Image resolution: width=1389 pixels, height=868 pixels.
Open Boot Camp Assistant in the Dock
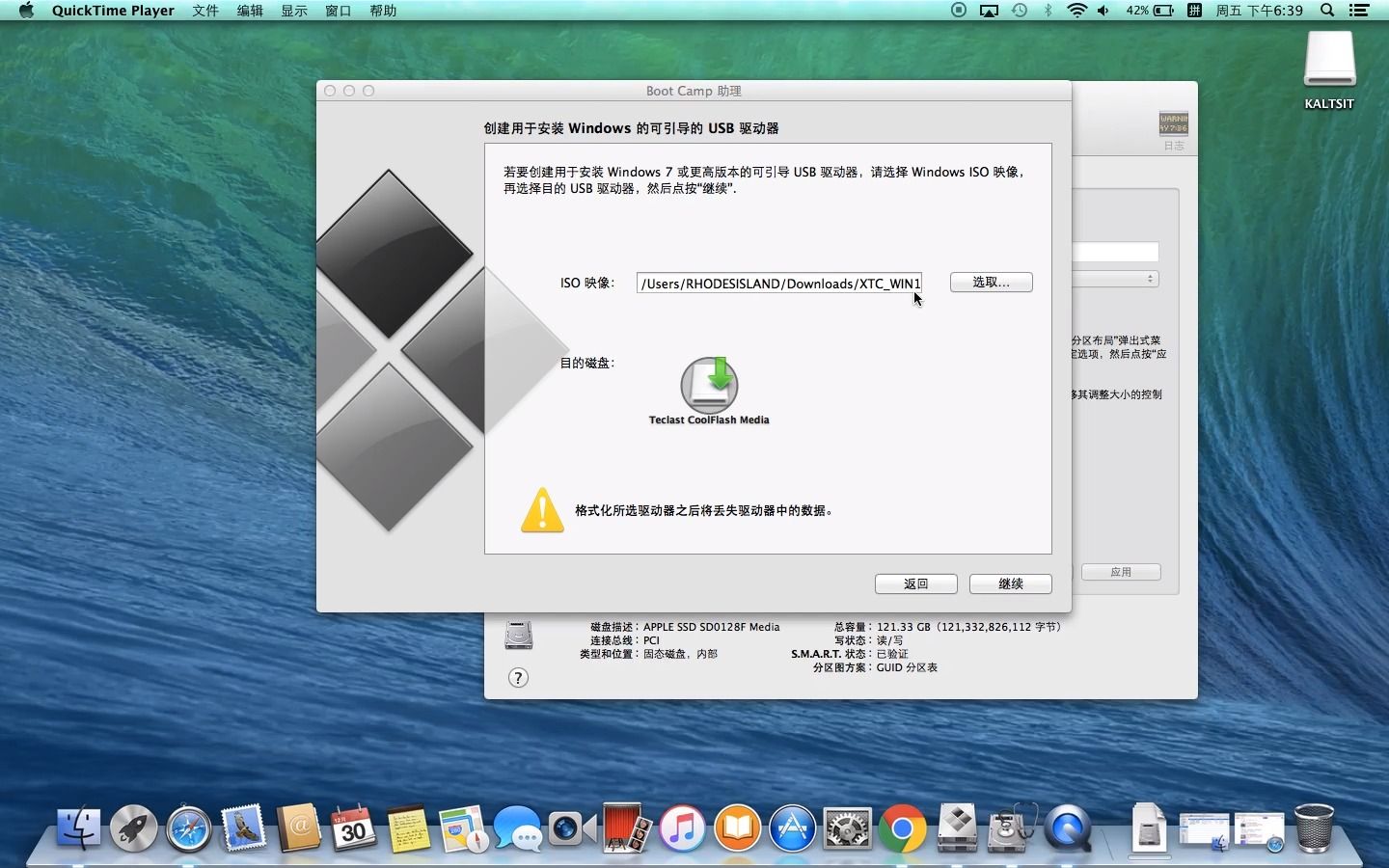[x=958, y=827]
